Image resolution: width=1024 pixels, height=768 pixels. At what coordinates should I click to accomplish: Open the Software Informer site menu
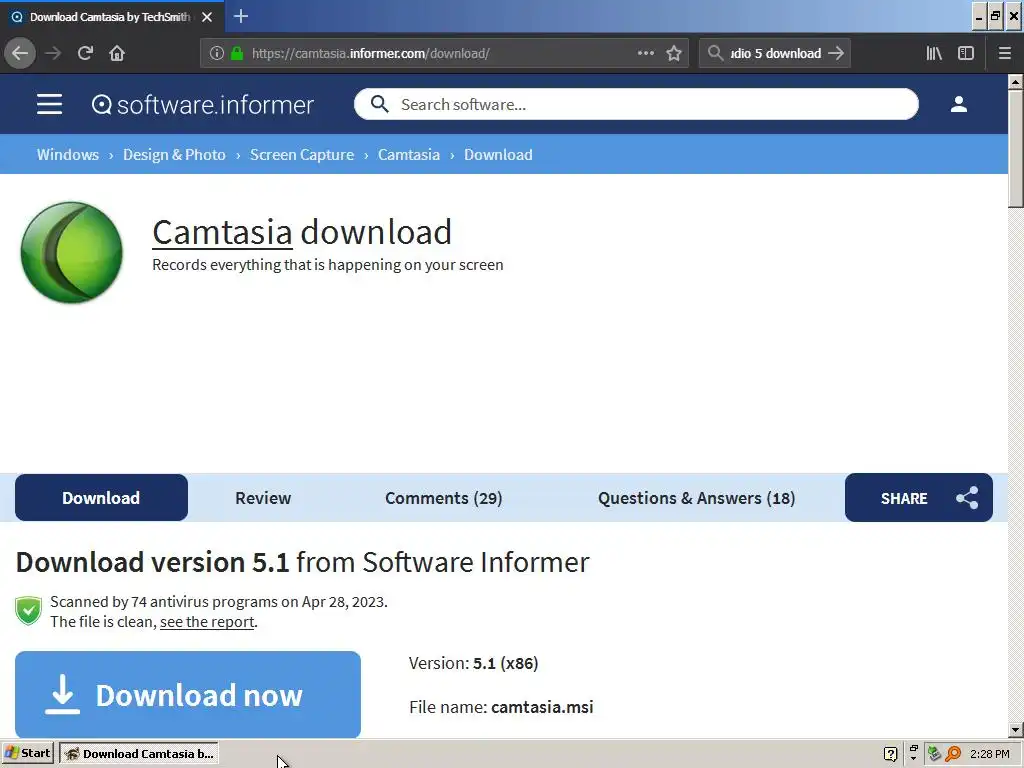click(x=50, y=104)
